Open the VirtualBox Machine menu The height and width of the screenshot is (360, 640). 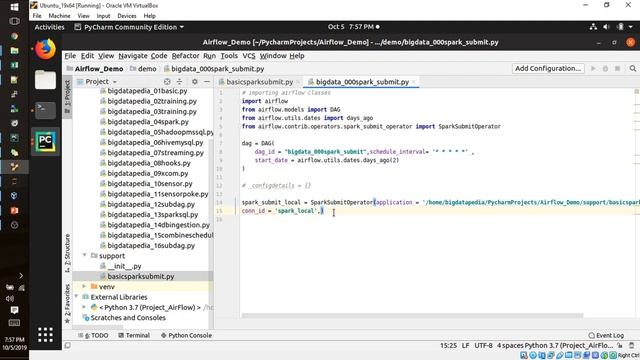59,16
